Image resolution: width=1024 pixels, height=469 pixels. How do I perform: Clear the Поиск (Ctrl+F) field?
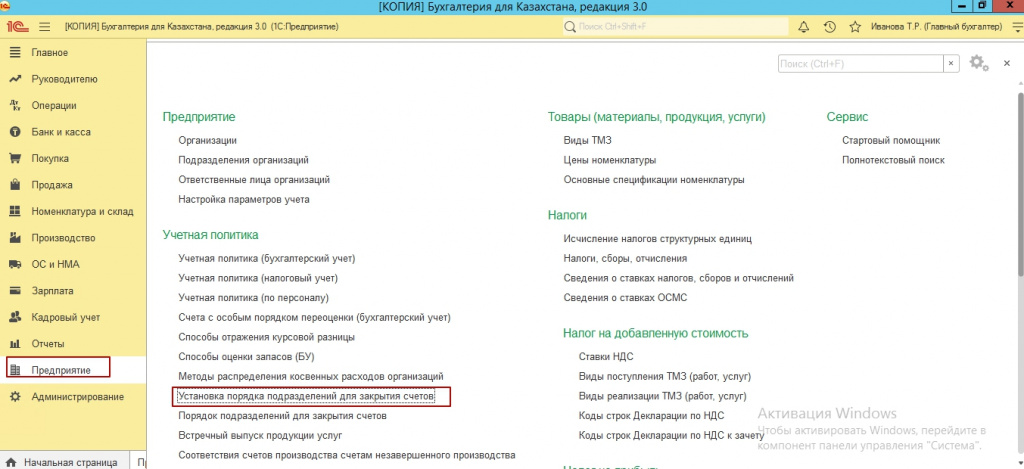point(952,63)
